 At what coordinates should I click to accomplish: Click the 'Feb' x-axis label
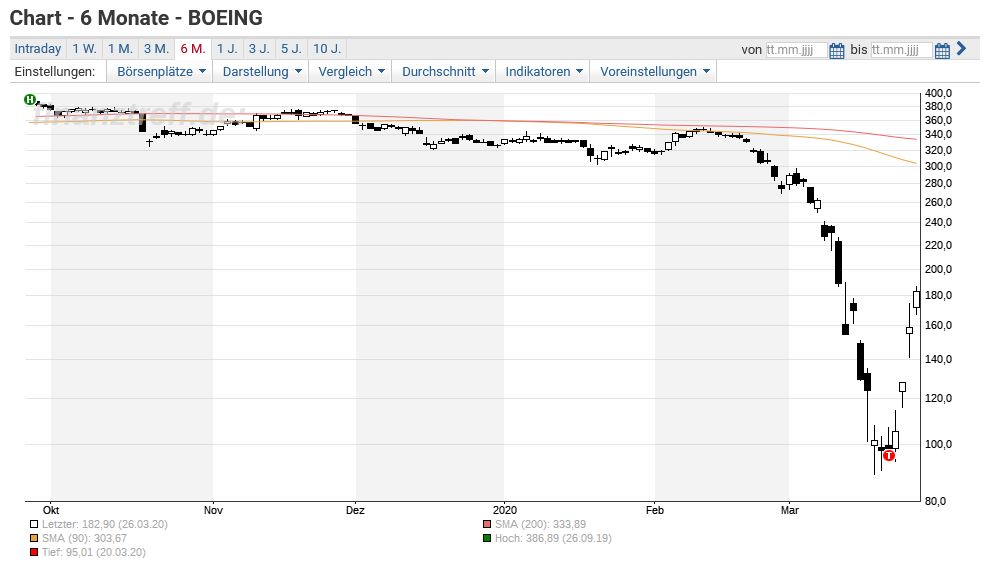tap(655, 510)
